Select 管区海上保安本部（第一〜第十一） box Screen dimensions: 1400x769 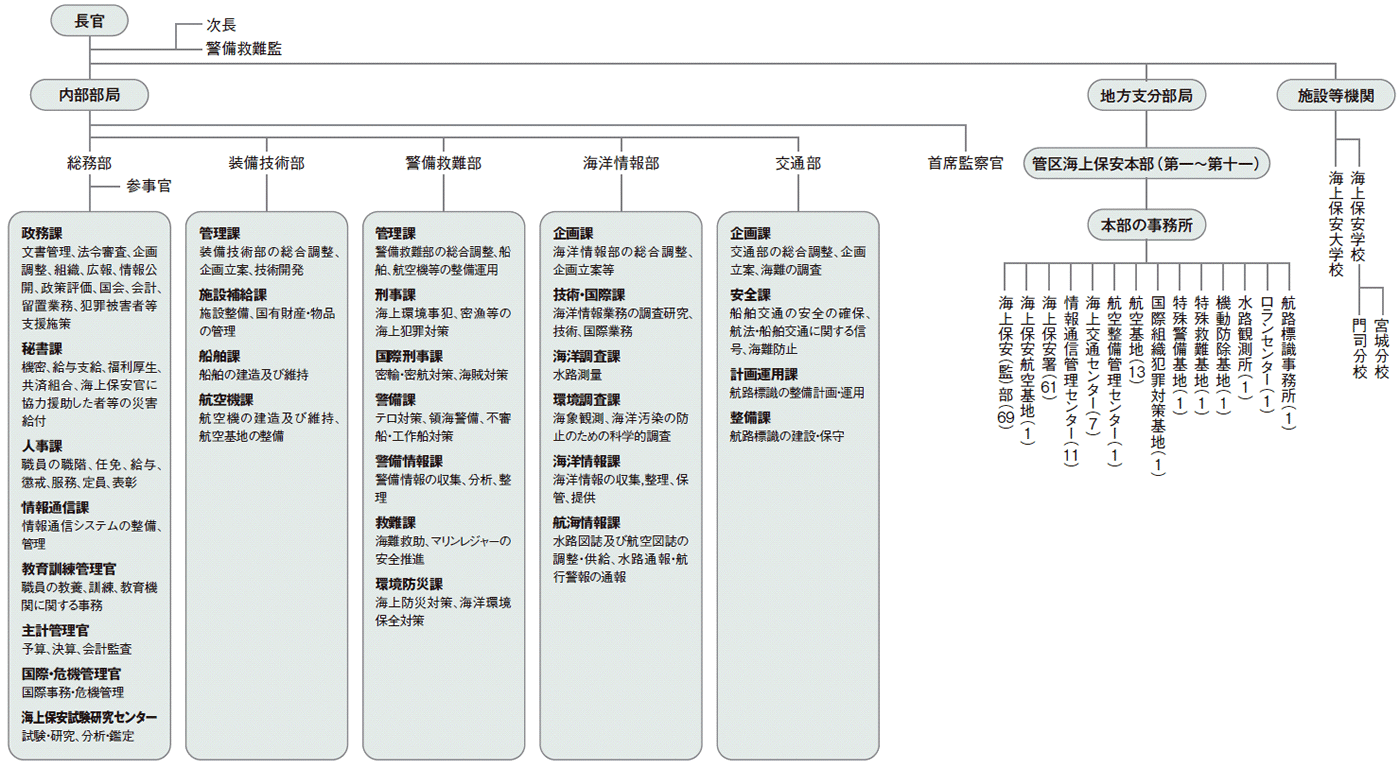(x=1146, y=162)
